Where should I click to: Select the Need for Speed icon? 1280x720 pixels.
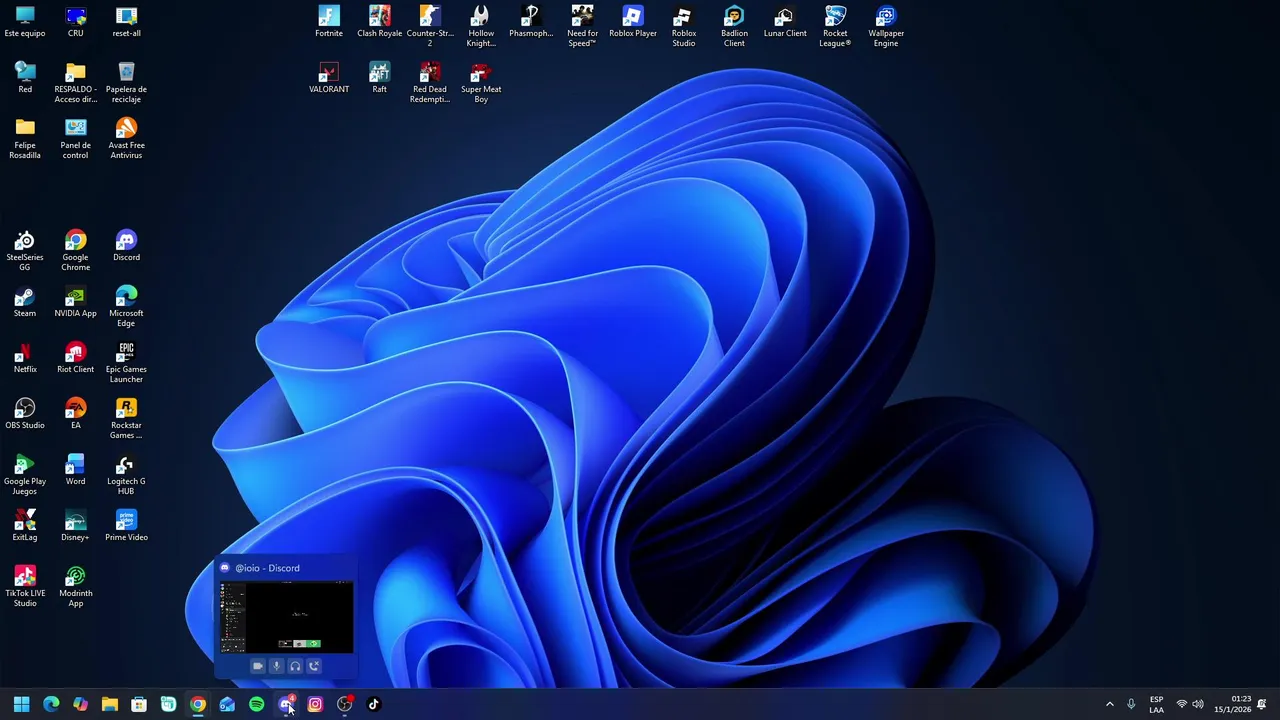[582, 26]
